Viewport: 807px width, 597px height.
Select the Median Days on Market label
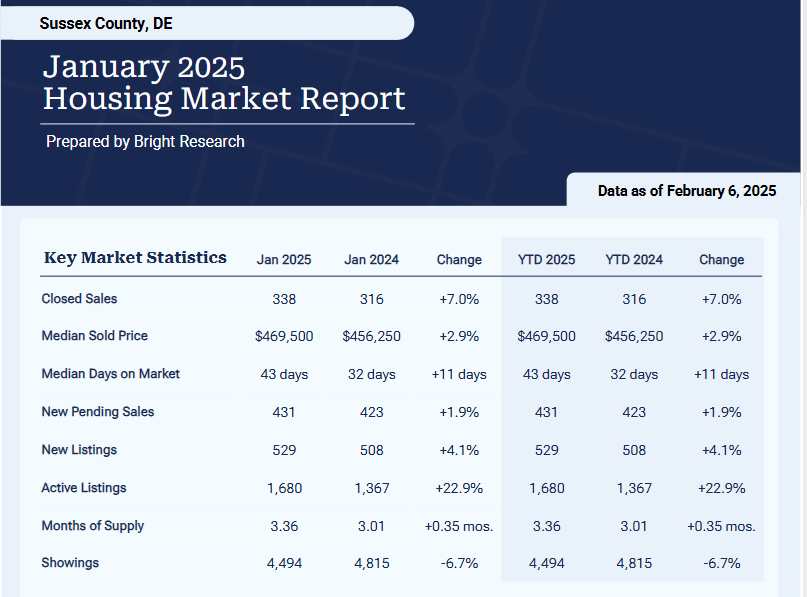tap(110, 374)
